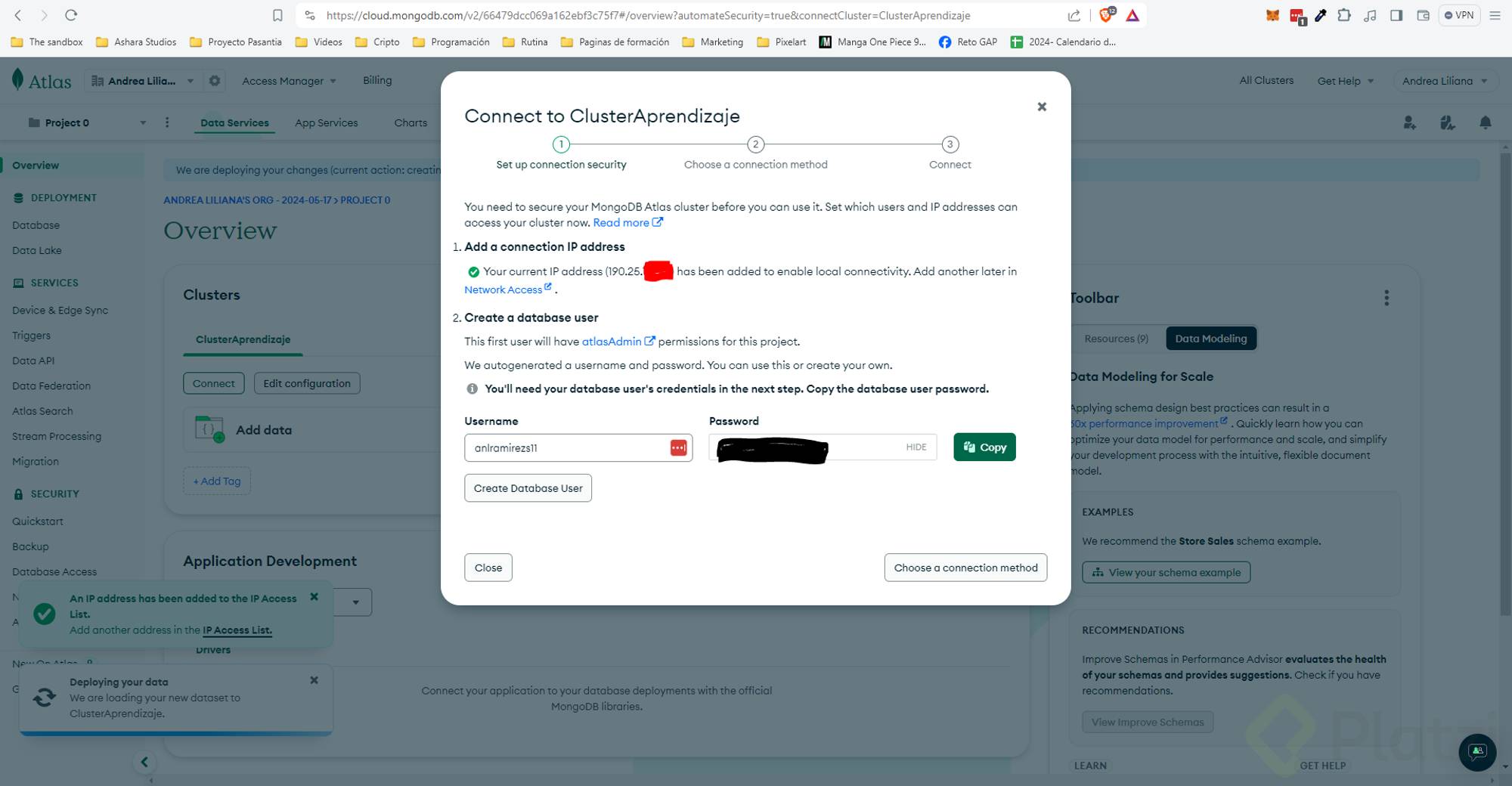1512x786 pixels.
Task: Click the password manager icon in Username field
Action: (x=678, y=447)
